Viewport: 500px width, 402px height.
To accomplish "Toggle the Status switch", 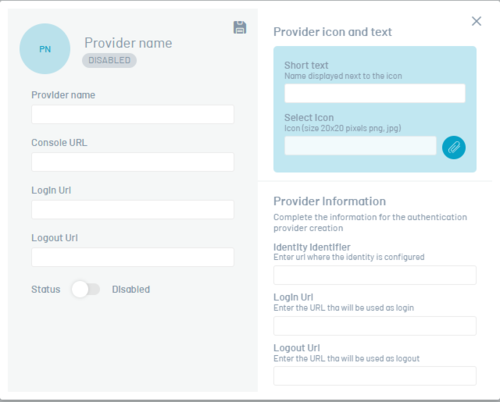I will pyautogui.click(x=86, y=289).
